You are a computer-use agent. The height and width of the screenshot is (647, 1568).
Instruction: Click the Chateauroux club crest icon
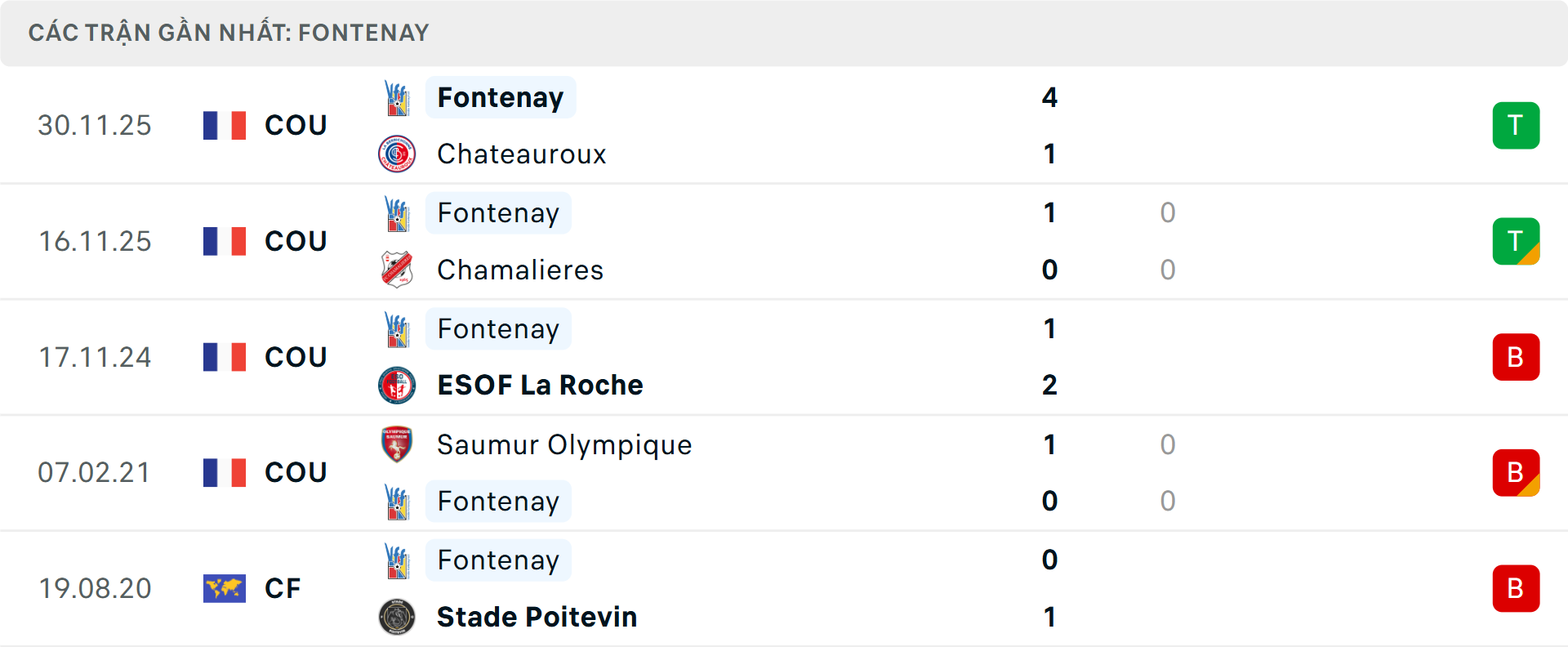[x=397, y=154]
